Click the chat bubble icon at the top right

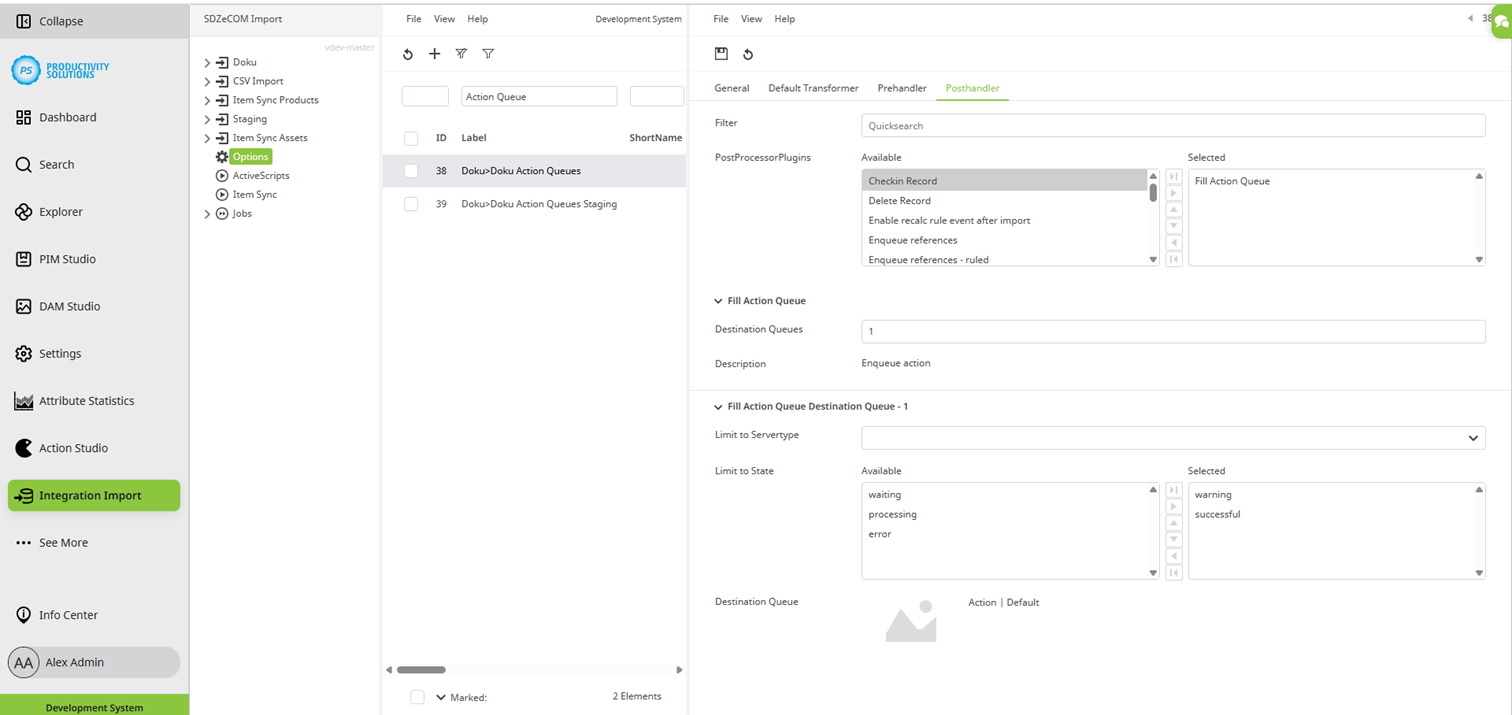(x=1502, y=22)
